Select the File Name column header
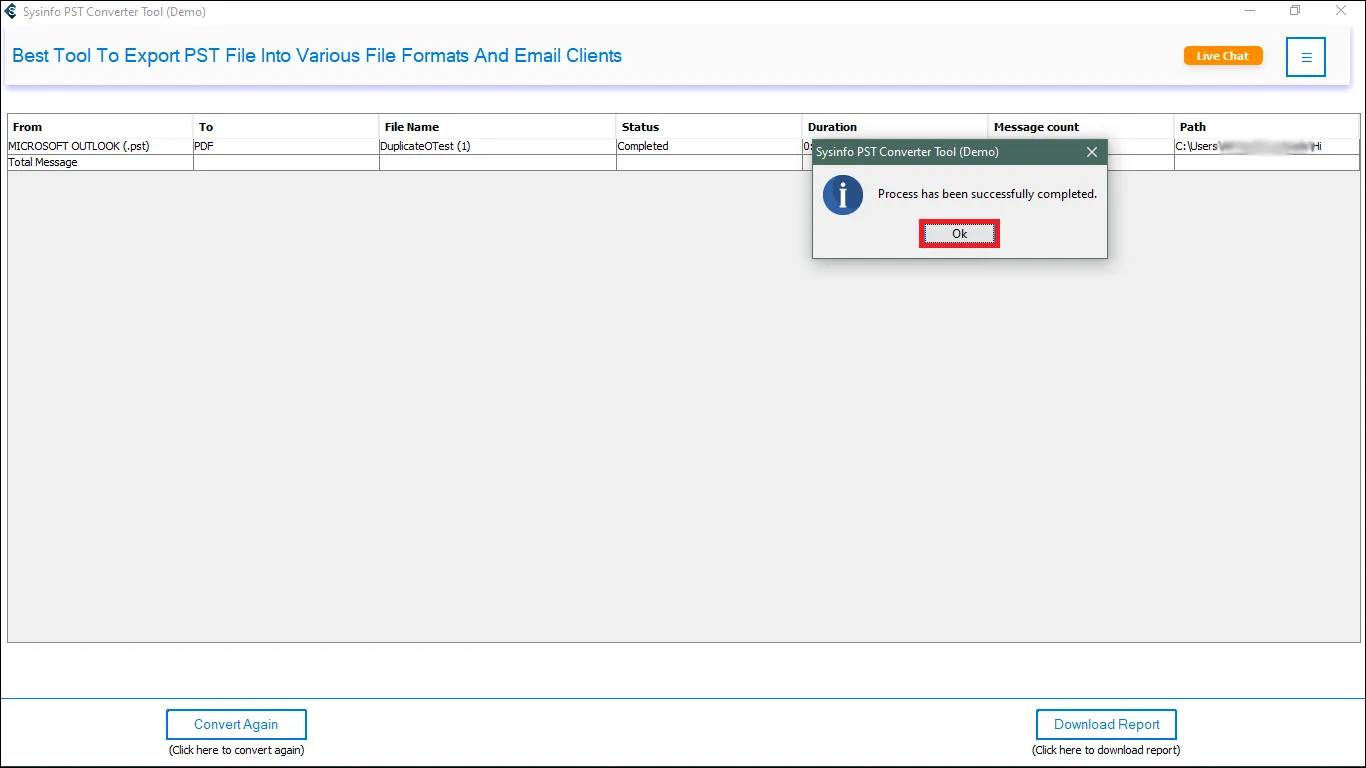 (497, 127)
